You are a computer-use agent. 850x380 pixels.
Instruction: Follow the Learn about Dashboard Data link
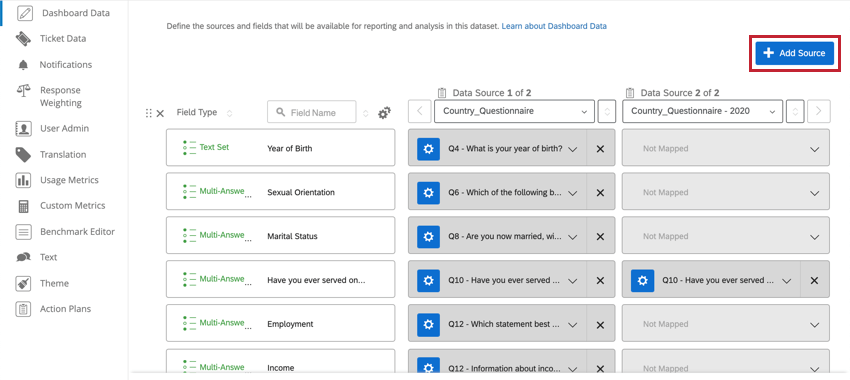point(554,25)
